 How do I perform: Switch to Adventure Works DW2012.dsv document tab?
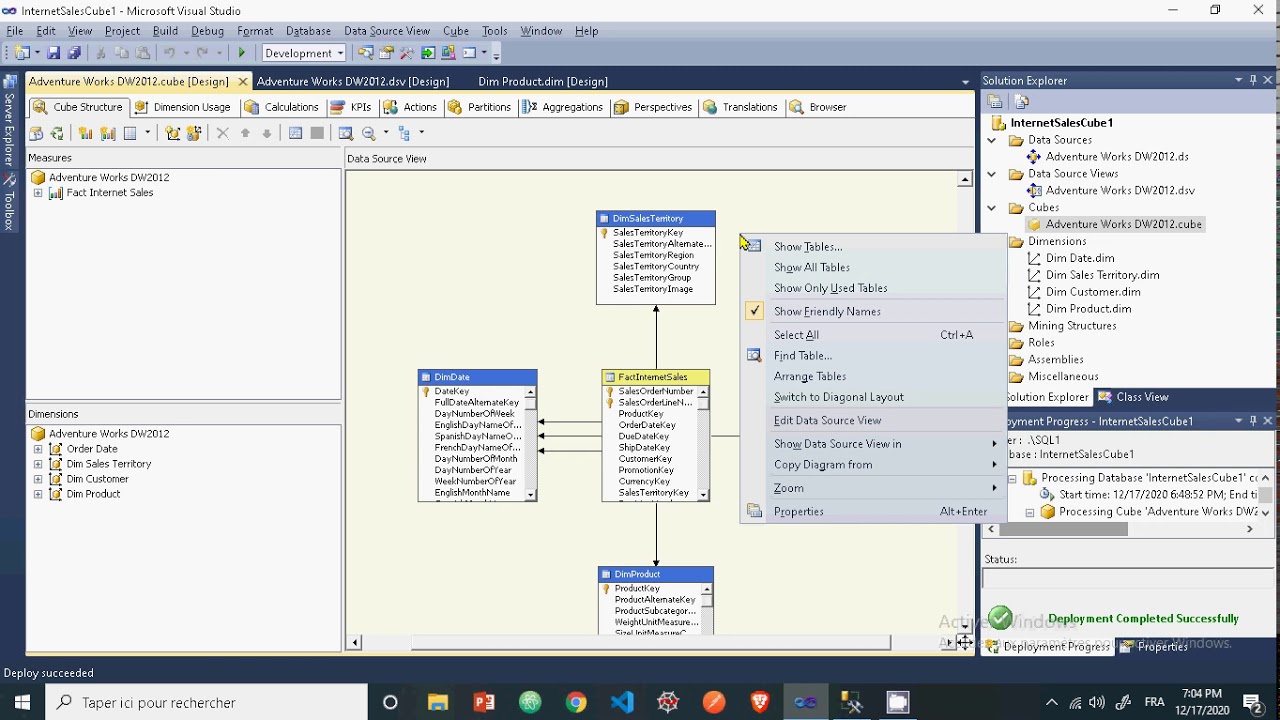[x=353, y=81]
